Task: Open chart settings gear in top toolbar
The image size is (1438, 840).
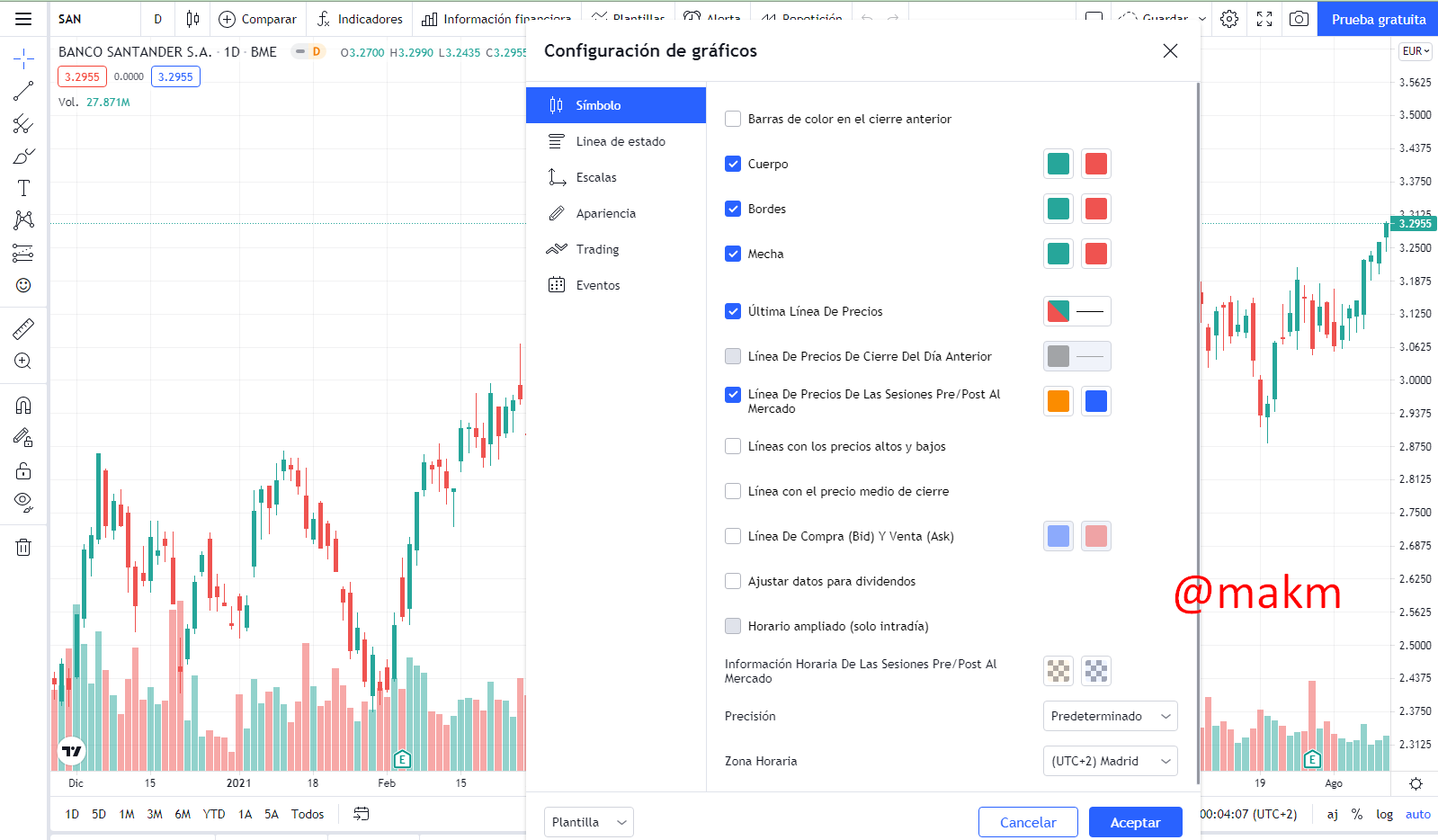Action: coord(1229,19)
